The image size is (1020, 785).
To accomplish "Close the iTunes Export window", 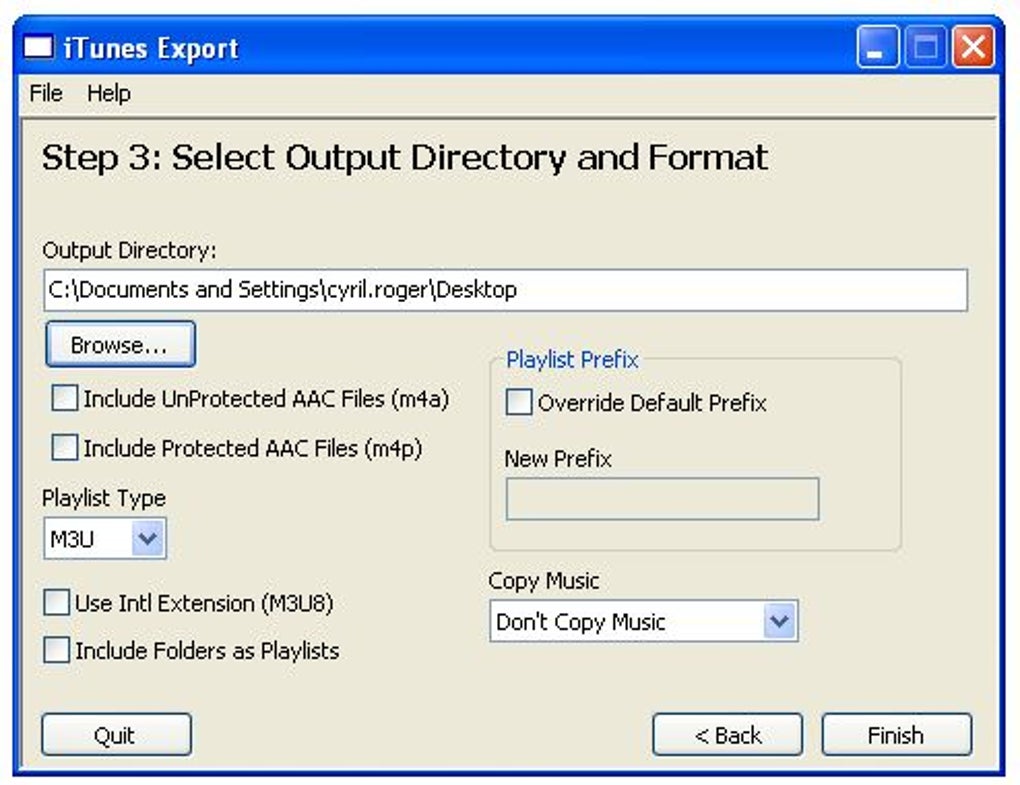I will point(972,48).
